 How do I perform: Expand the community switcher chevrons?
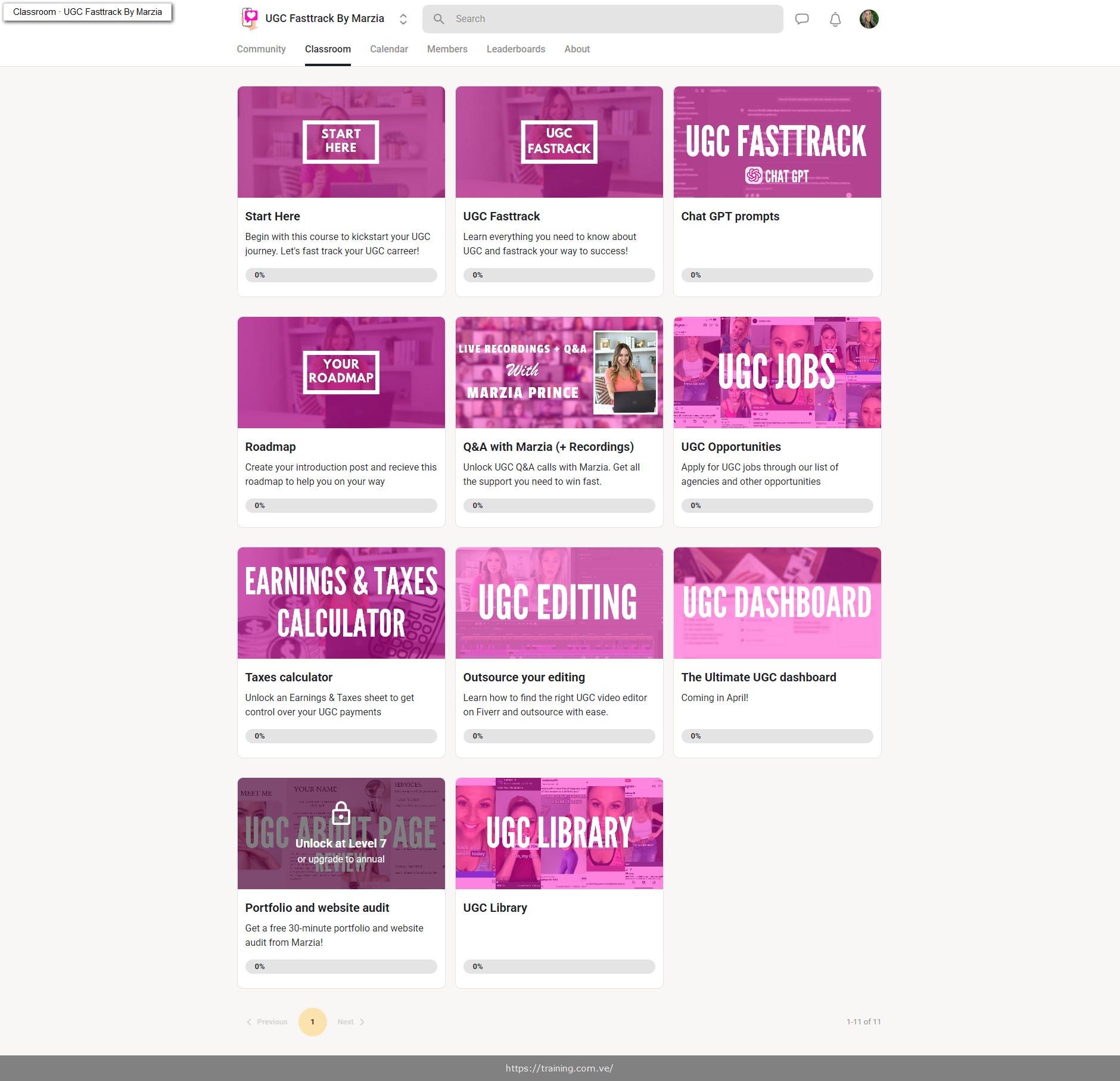[403, 19]
